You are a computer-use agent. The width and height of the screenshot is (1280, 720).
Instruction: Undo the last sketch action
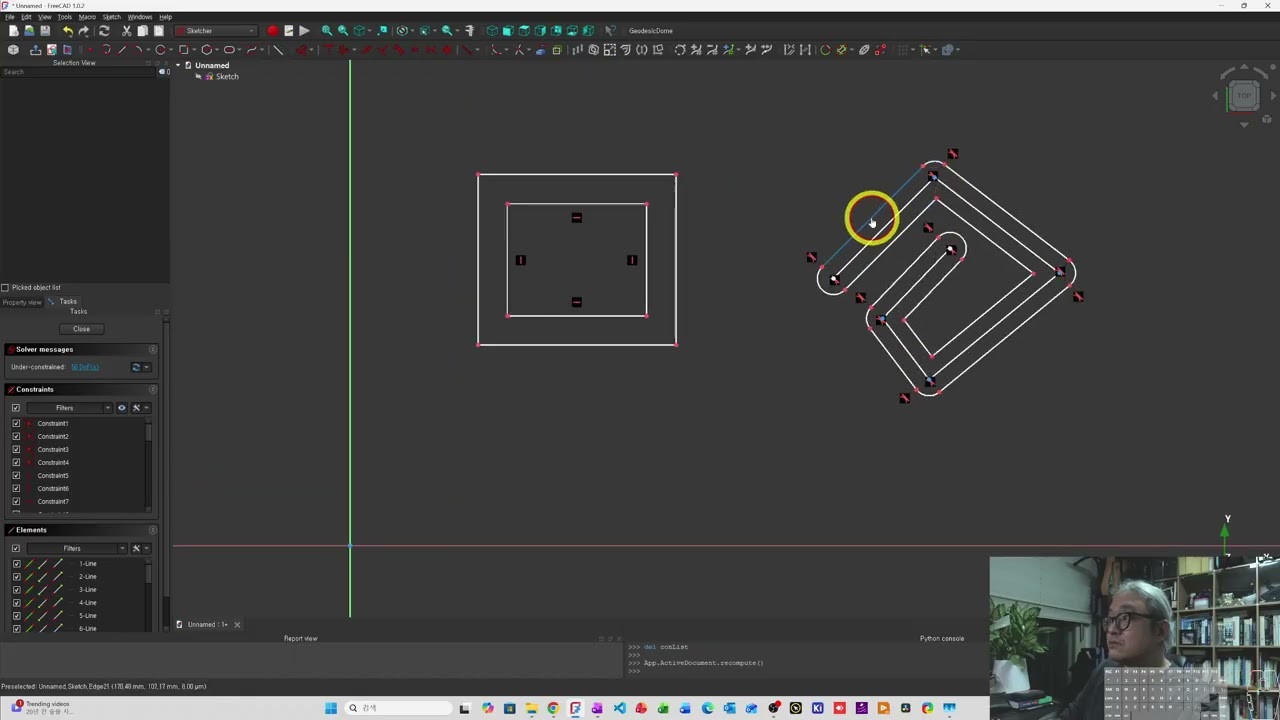[68, 31]
